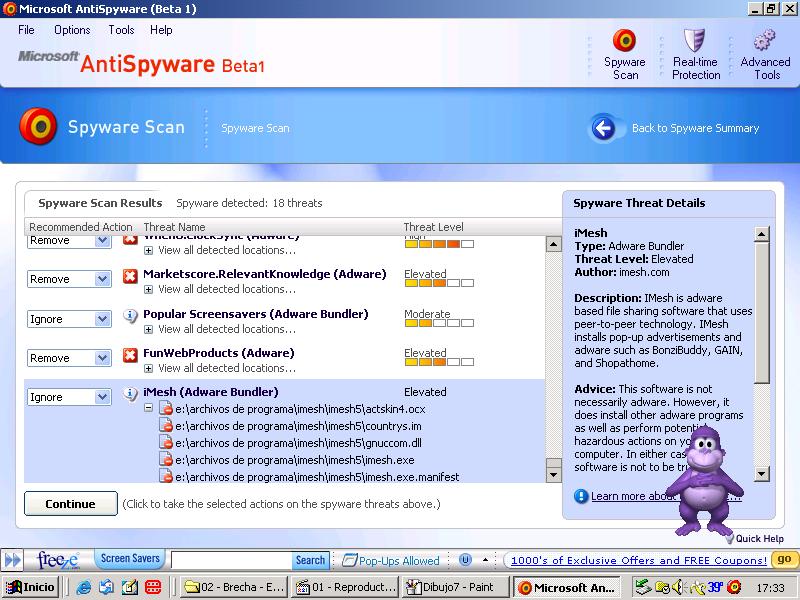Click the red quick launch icon
The width and height of the screenshot is (800, 600).
coord(153,587)
